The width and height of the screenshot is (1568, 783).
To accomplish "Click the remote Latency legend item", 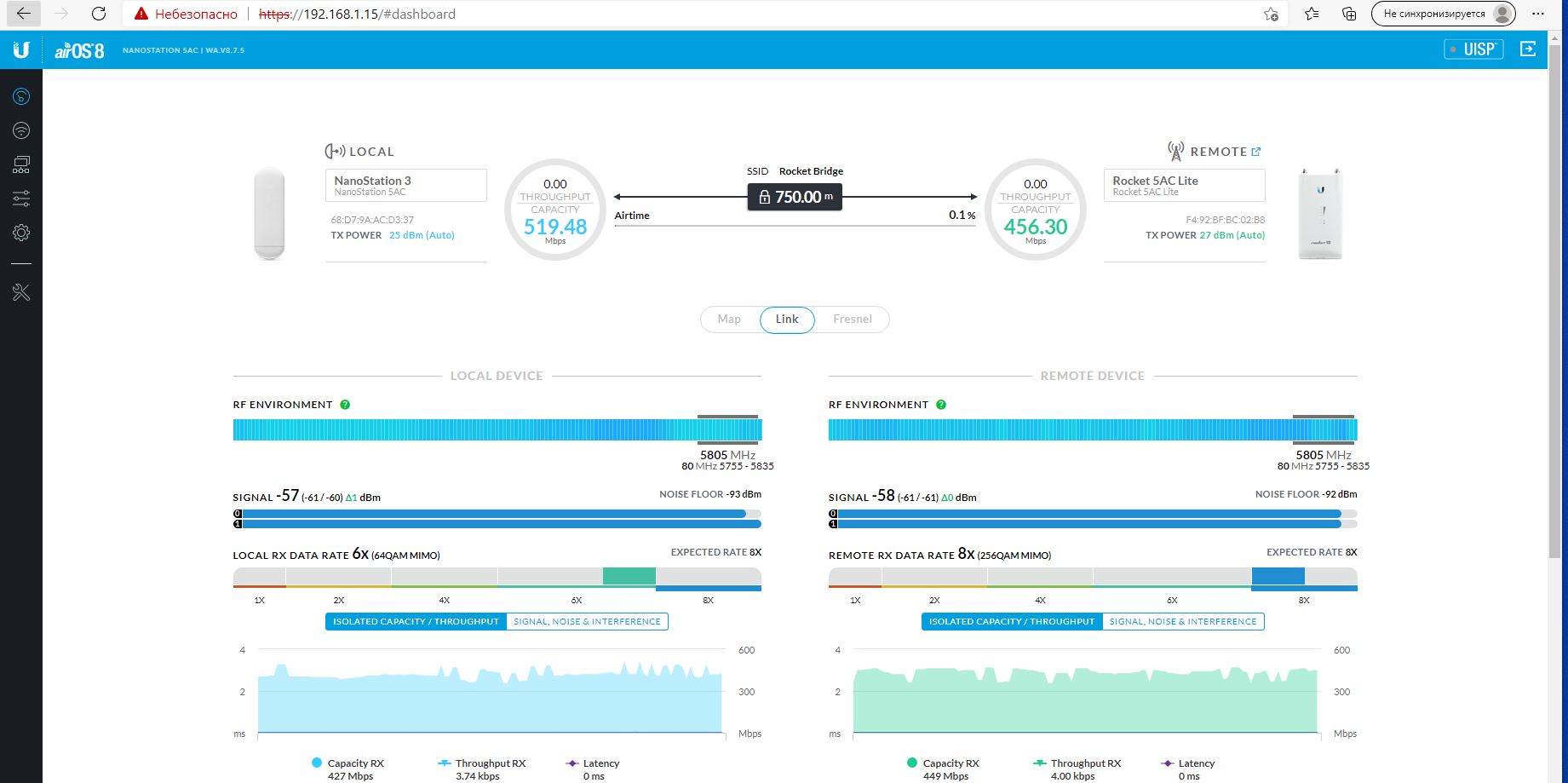I will tap(1188, 769).
